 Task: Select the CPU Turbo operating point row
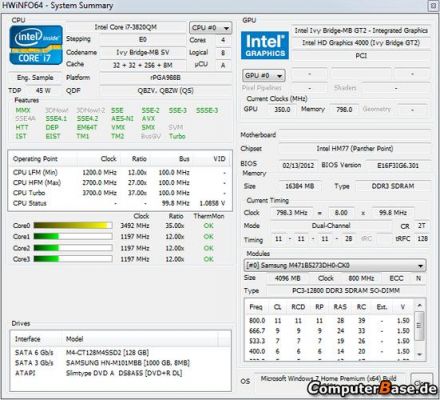pyautogui.click(x=120, y=193)
